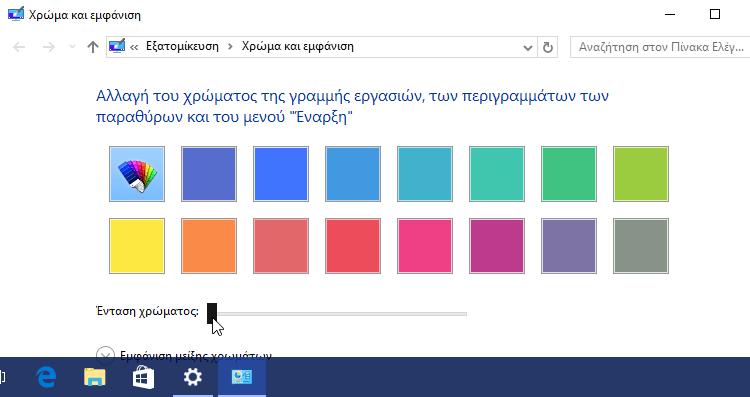The image size is (750, 397).
Task: Pick the lavender purple swatch
Action: coord(569,246)
